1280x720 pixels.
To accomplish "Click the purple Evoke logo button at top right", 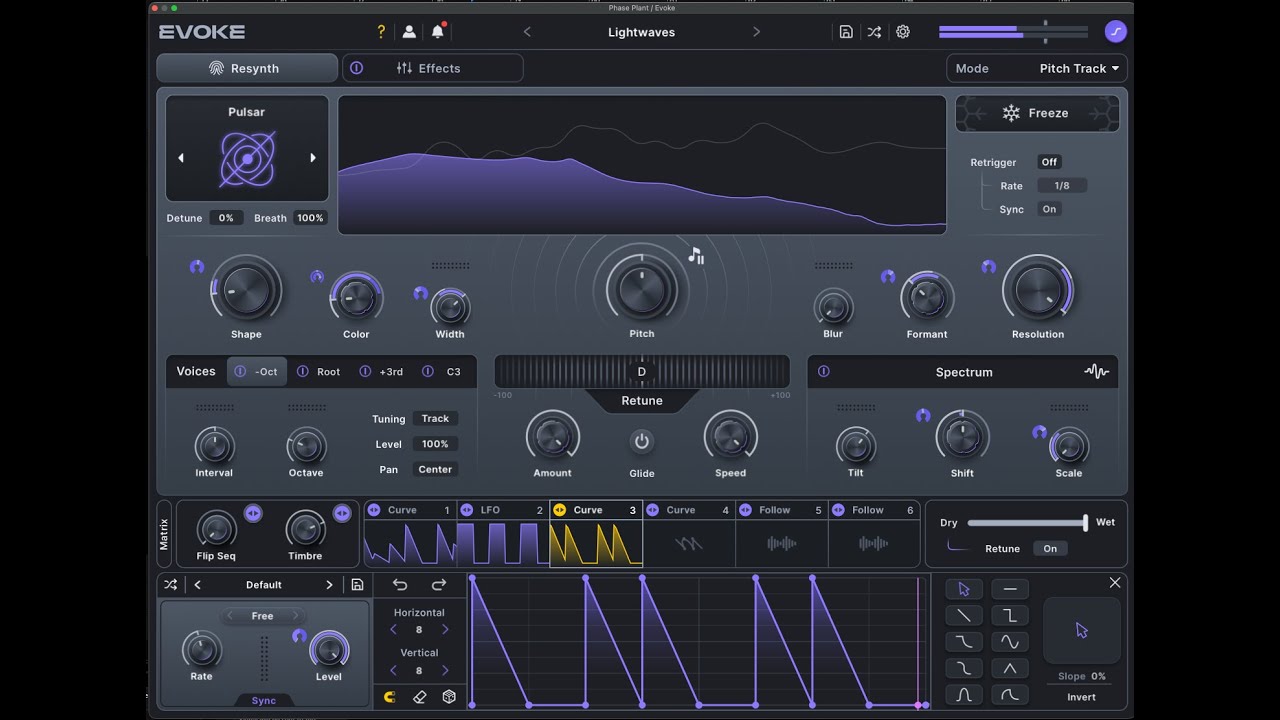I will pyautogui.click(x=1116, y=32).
